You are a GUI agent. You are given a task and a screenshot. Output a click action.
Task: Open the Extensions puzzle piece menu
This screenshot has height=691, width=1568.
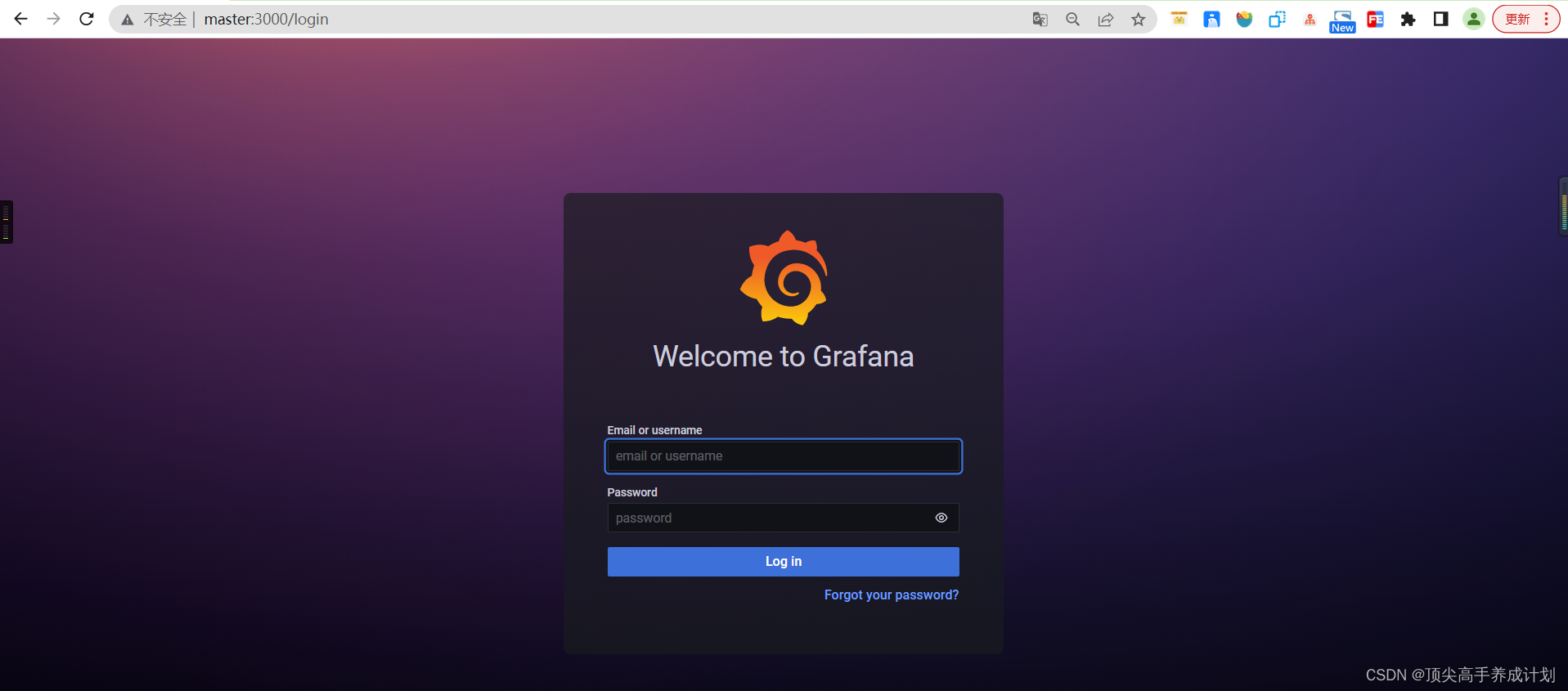[x=1408, y=20]
